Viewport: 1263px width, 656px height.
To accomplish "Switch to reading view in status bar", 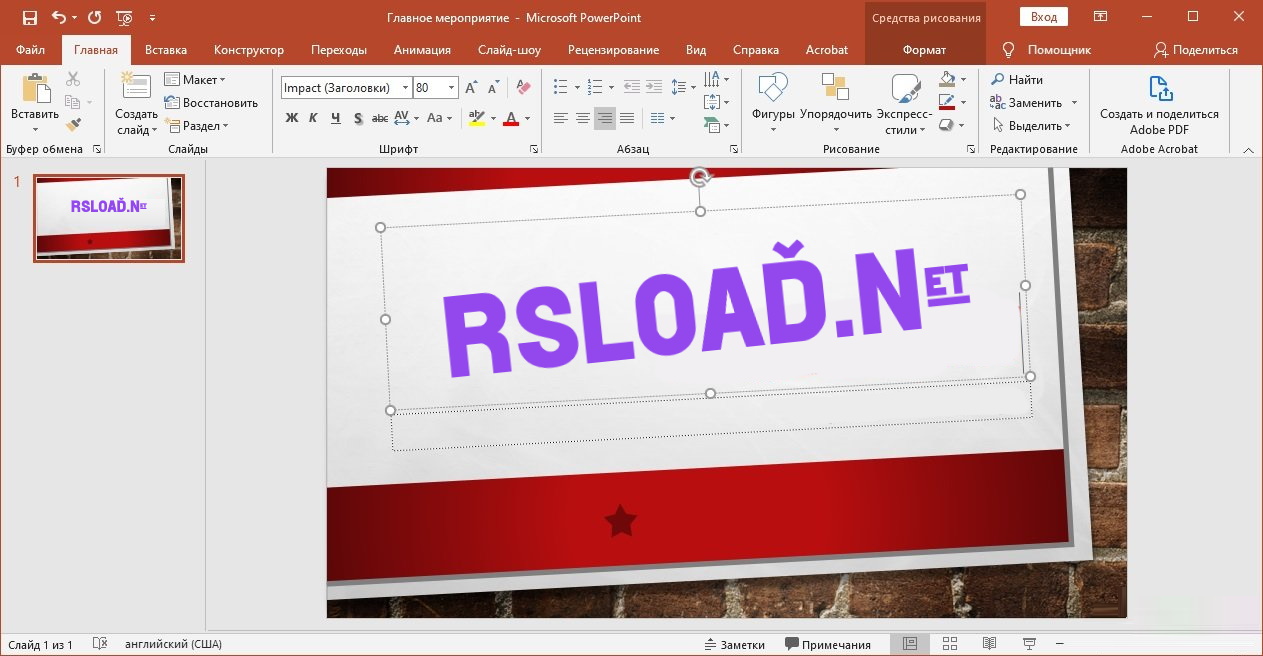I will coord(989,644).
